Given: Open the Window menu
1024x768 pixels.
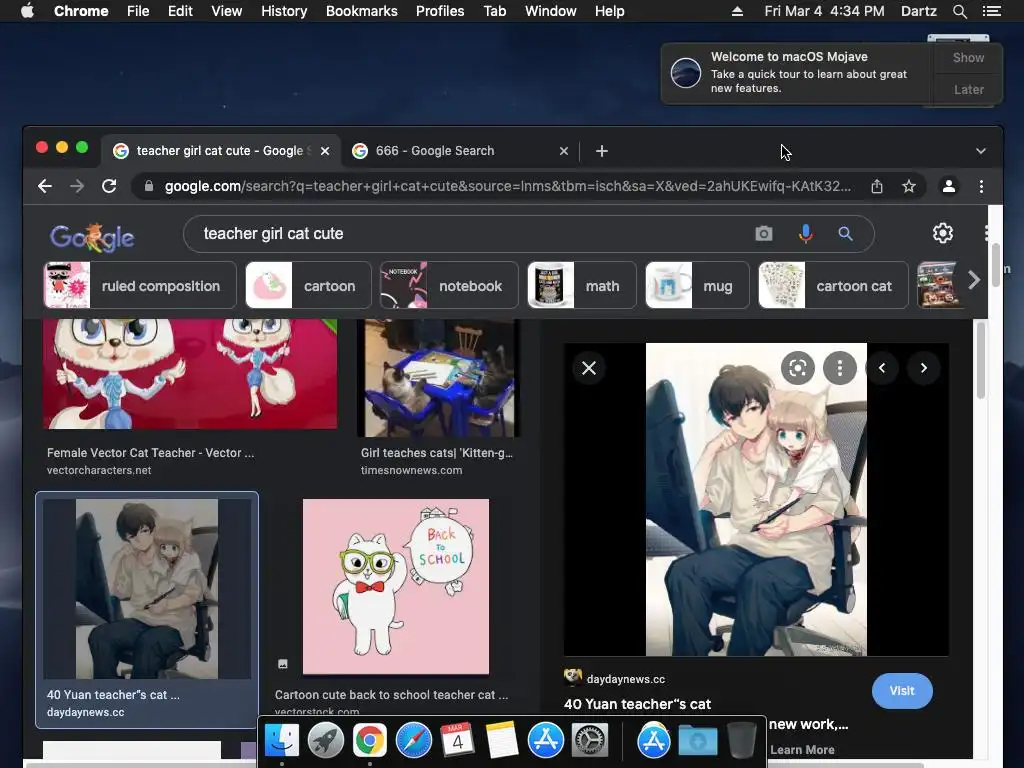Looking at the screenshot, I should [551, 11].
